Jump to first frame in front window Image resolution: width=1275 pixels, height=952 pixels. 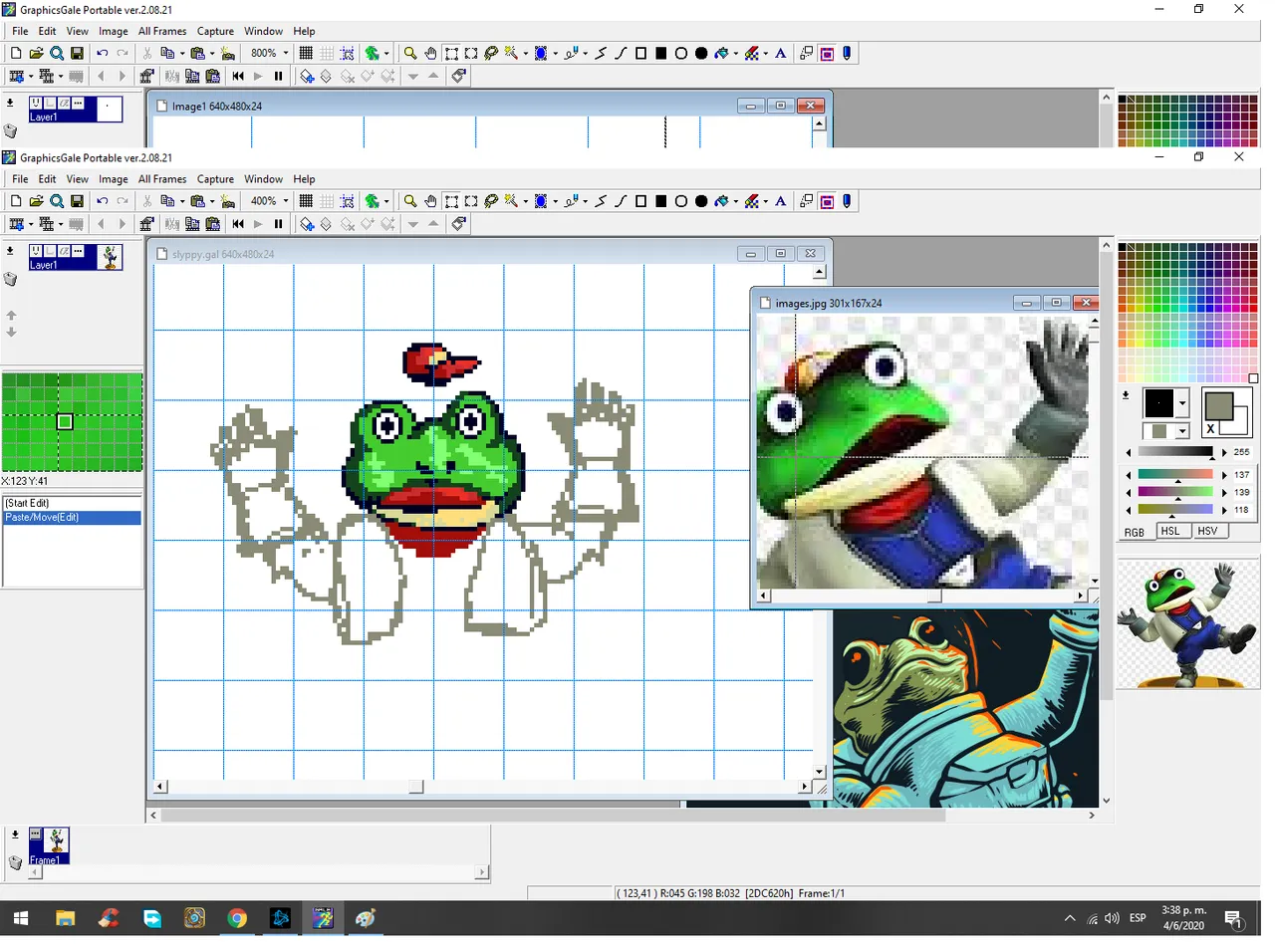(x=237, y=224)
